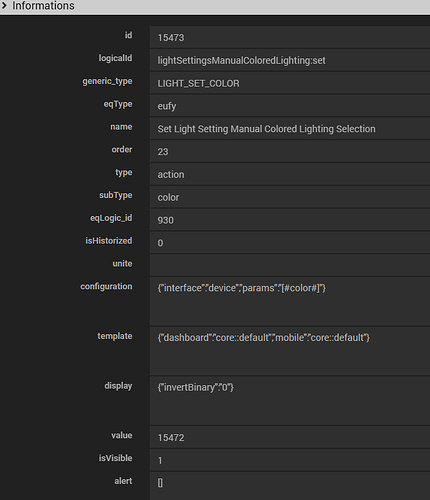Select the name field Set Light Setting Manual
Image resolution: width=430 pixels, height=500 pixels.
point(290,129)
